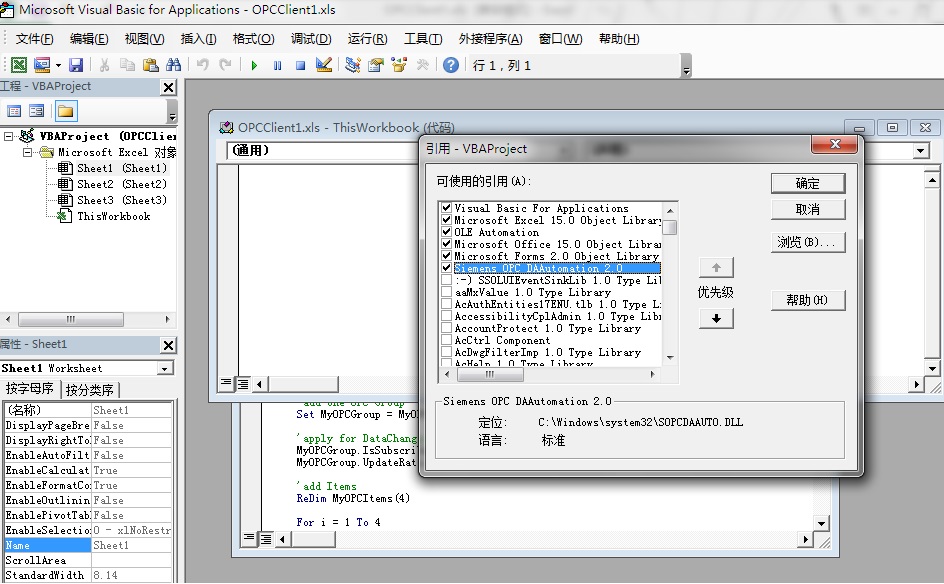Image resolution: width=944 pixels, height=584 pixels.
Task: Click the blue Help question icon
Action: click(x=450, y=65)
